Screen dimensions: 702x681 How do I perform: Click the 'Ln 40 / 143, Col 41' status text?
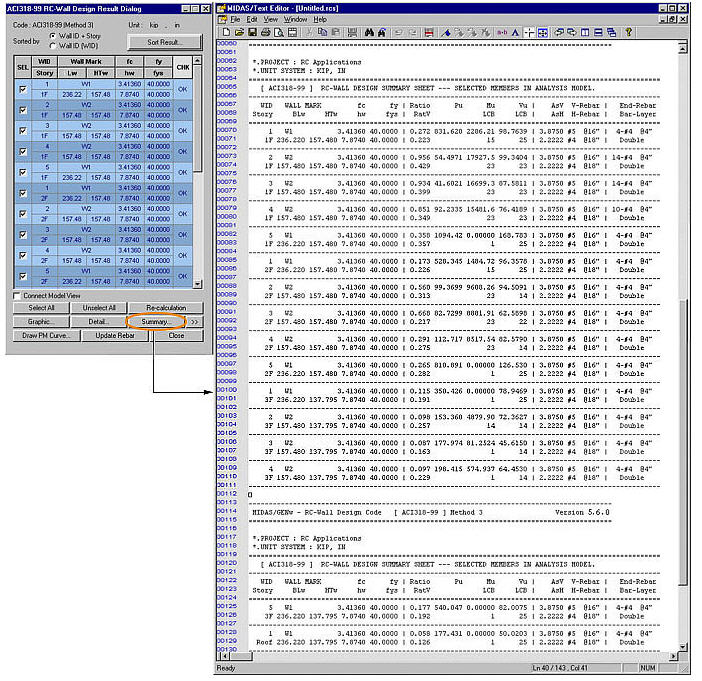click(x=560, y=668)
